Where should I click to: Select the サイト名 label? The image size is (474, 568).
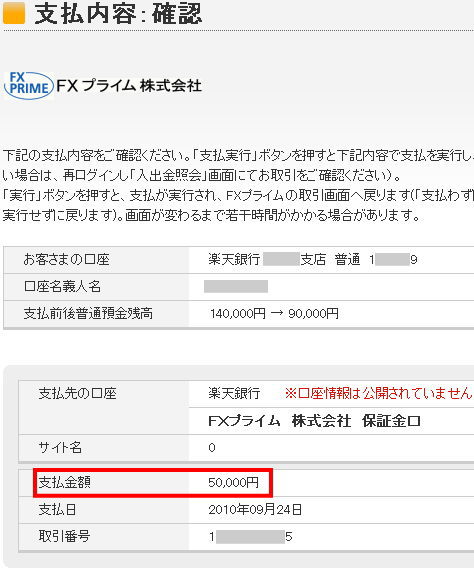[60, 448]
